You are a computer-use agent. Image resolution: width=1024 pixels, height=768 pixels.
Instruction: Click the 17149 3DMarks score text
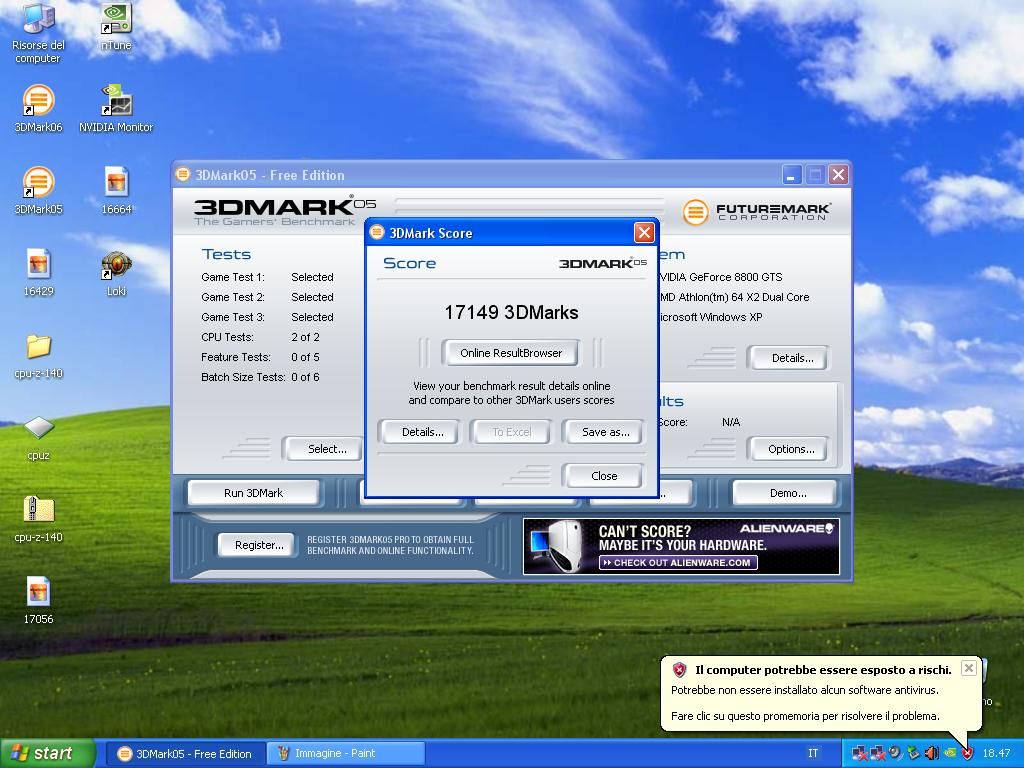click(511, 312)
